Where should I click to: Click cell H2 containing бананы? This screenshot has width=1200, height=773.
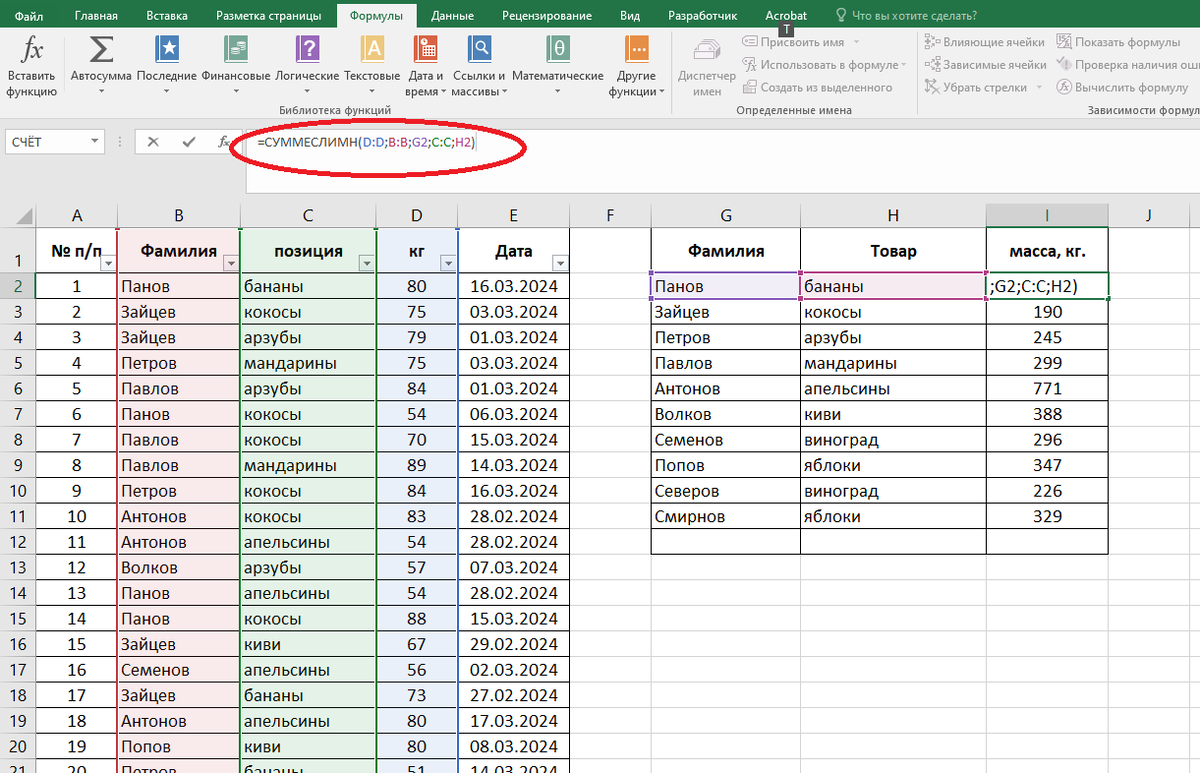[893, 286]
